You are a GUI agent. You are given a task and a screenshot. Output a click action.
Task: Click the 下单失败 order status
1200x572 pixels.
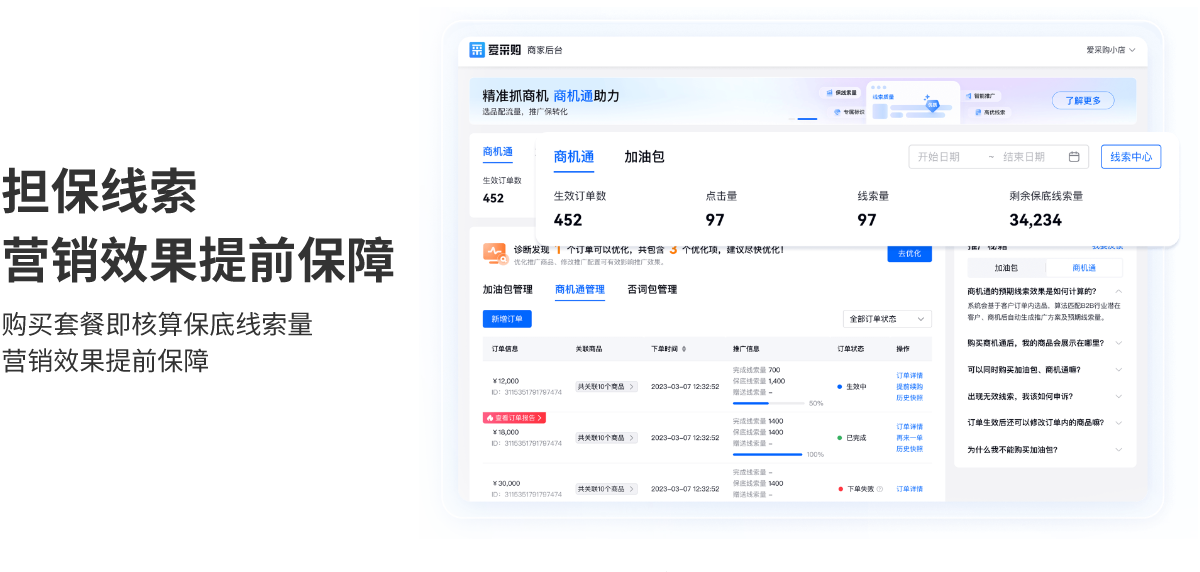(856, 489)
